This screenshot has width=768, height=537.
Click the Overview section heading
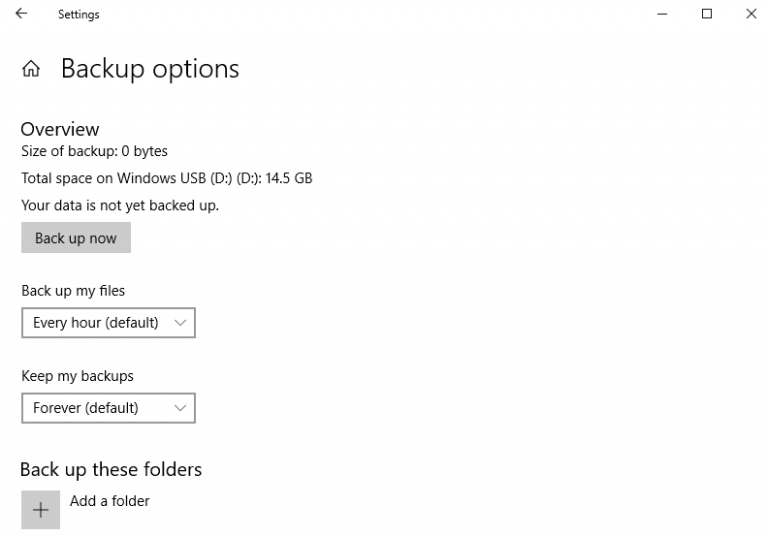click(x=60, y=129)
